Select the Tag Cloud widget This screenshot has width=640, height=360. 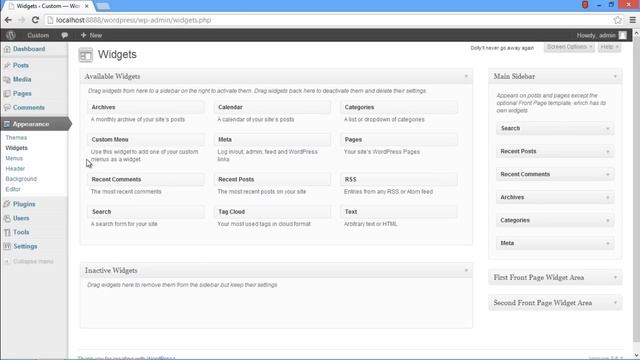pyautogui.click(x=272, y=212)
